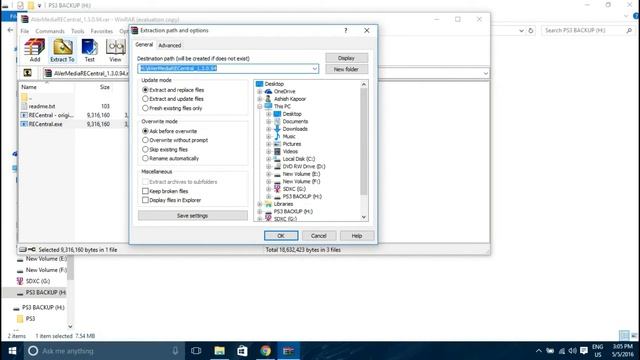Viewport: 640px width, 360px height.
Task: Click the Search PS3 BACKUP (H:) box
Action: pyautogui.click(x=588, y=31)
